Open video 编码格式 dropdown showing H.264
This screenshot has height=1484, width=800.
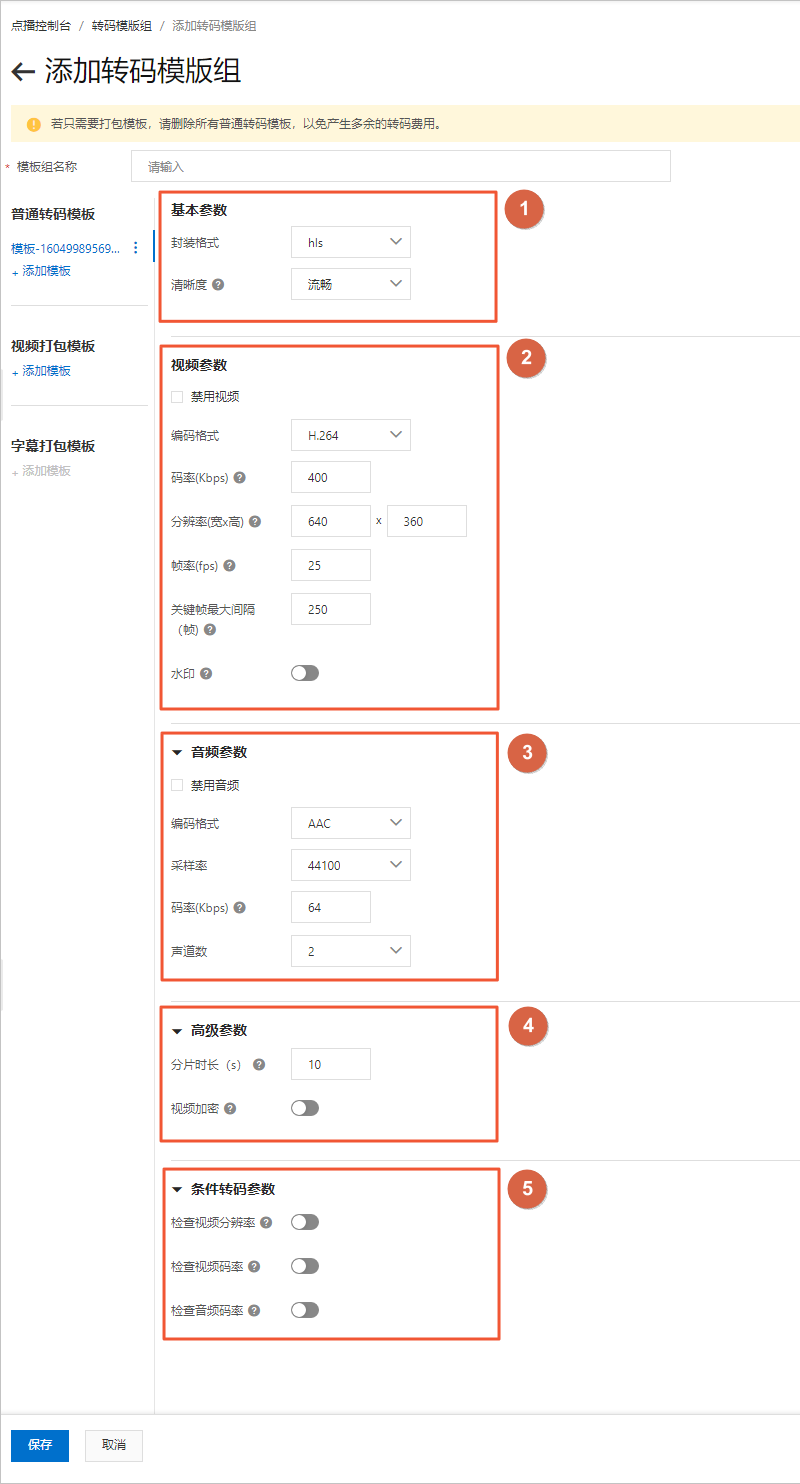pos(351,435)
